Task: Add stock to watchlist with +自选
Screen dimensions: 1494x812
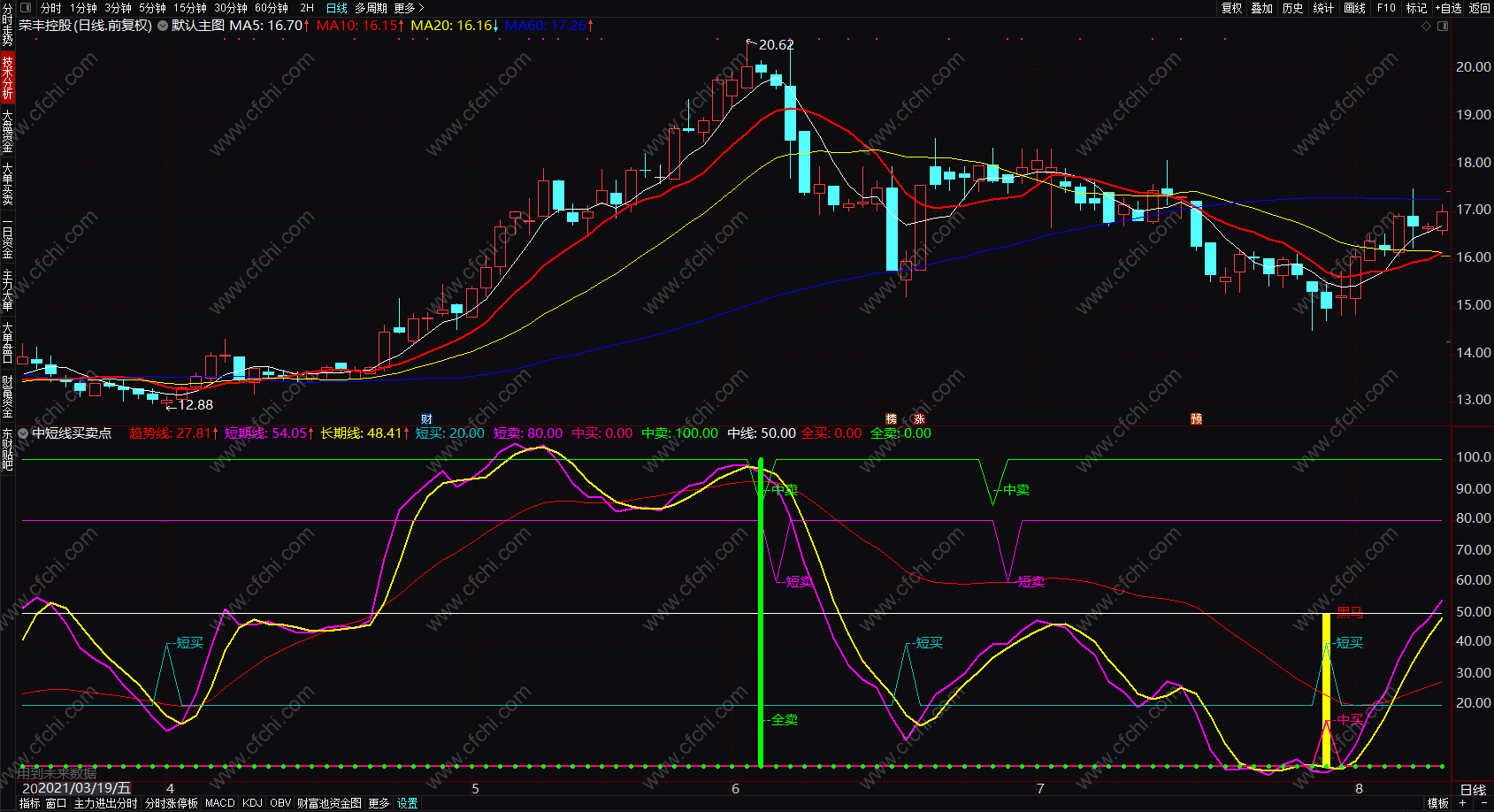Action: 1448,8
